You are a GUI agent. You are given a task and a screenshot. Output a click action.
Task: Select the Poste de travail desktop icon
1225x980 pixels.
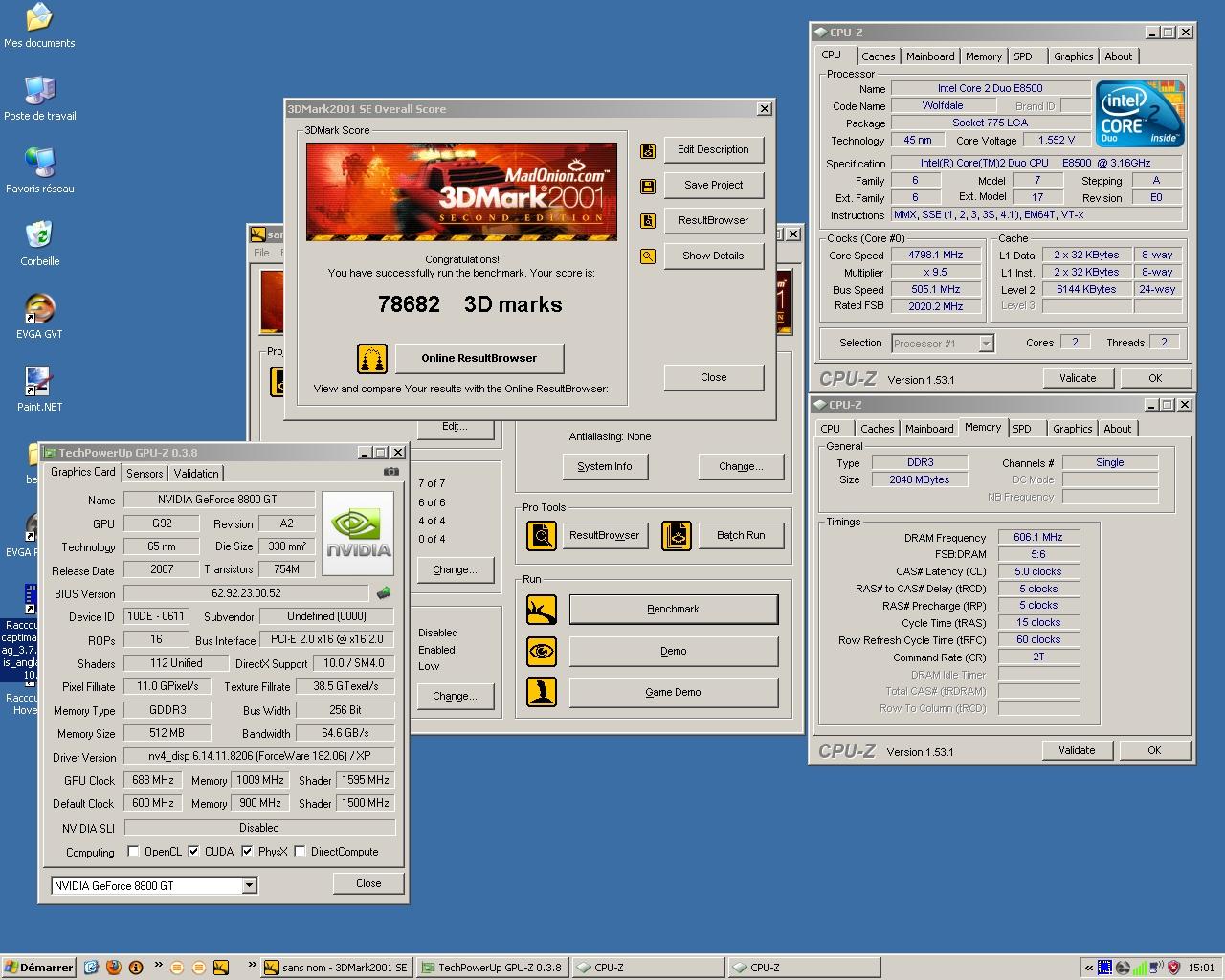[39, 99]
